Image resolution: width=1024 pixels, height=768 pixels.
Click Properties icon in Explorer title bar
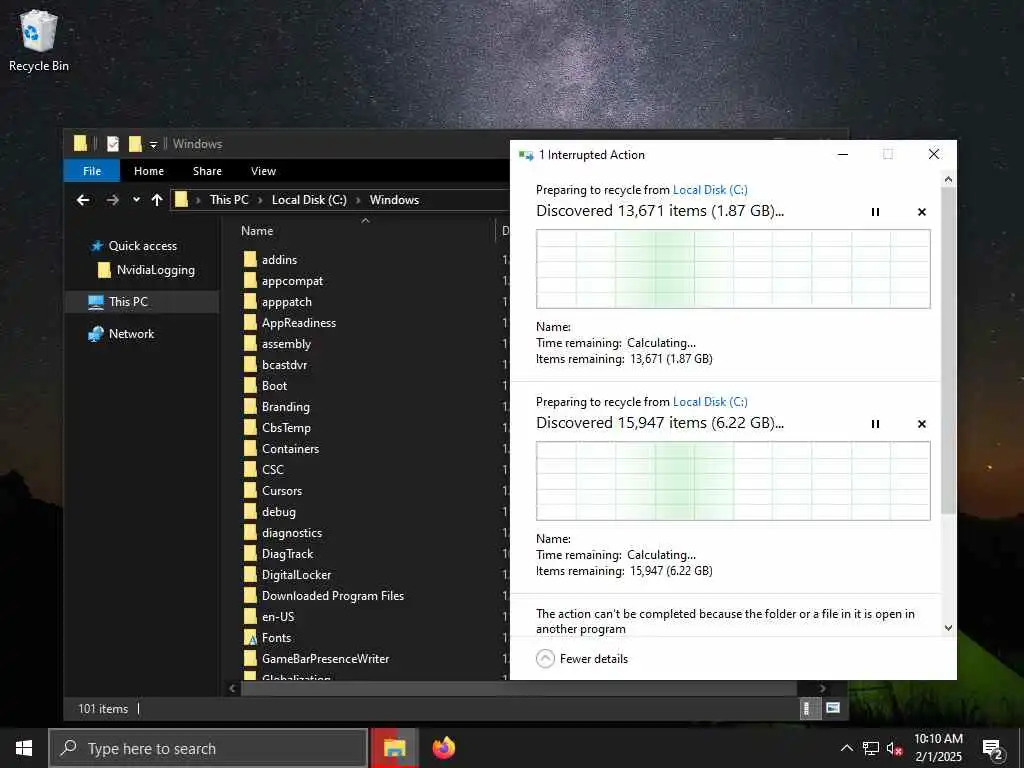[113, 144]
